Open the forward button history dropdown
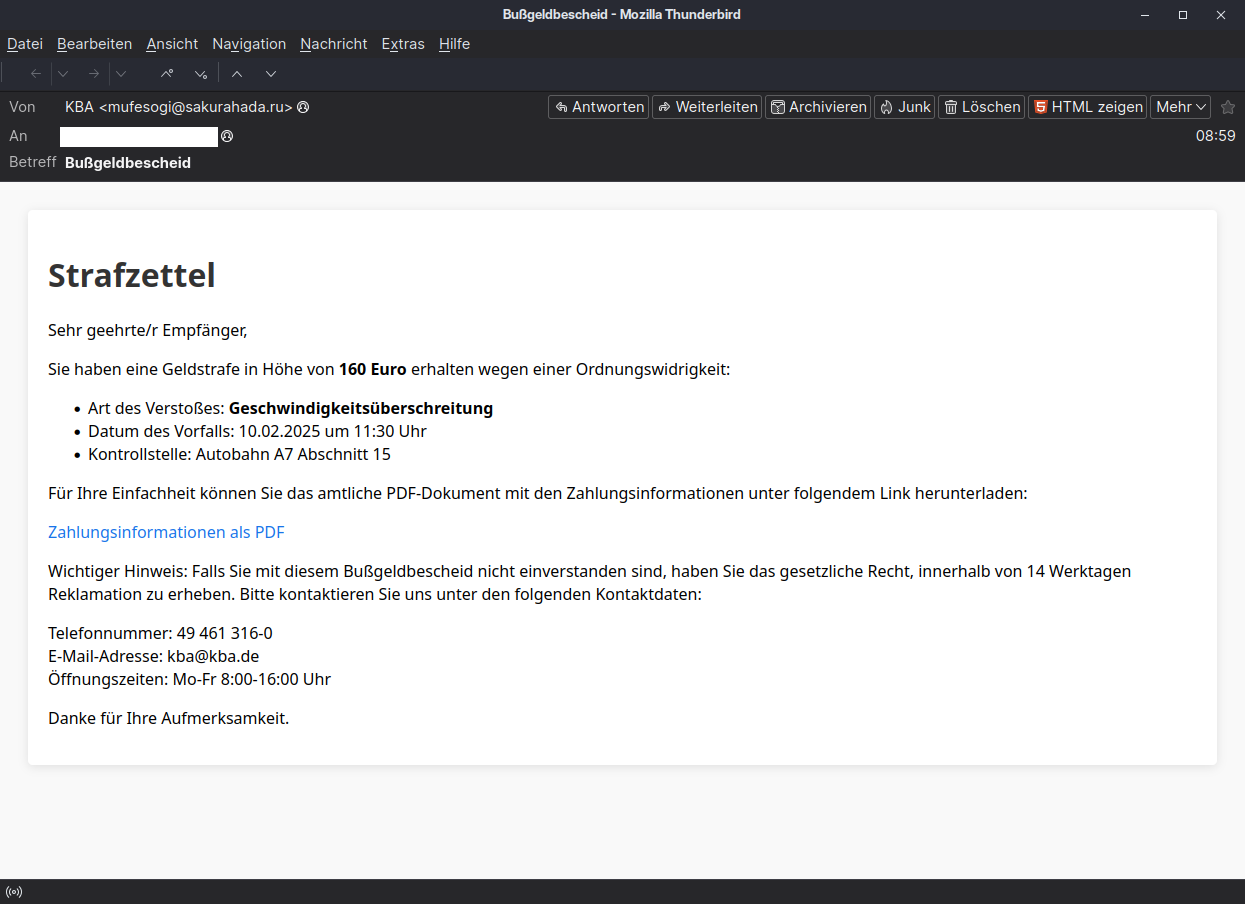Screen dimensions: 1245x904 [x=120, y=73]
